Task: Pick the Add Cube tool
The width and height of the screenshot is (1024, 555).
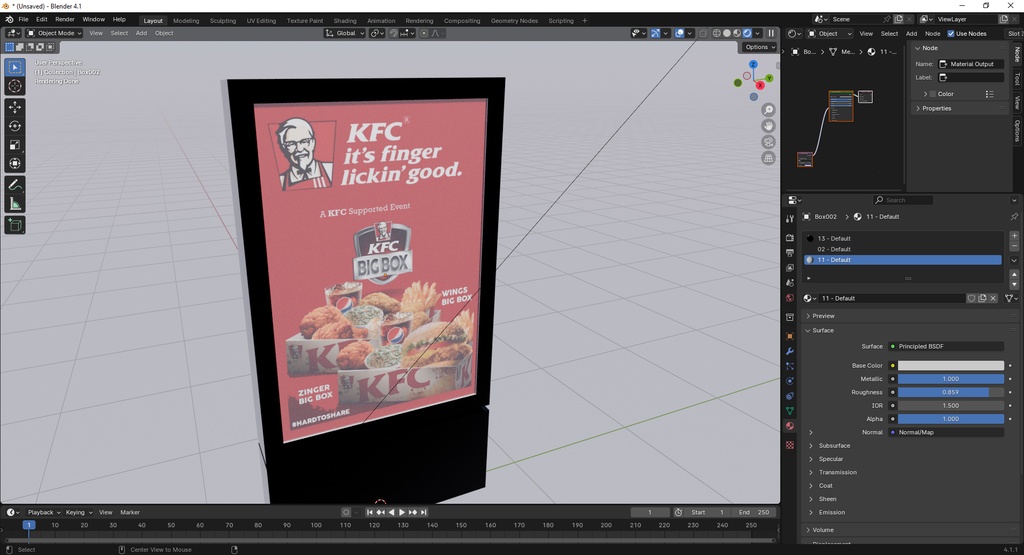Action: 15,225
